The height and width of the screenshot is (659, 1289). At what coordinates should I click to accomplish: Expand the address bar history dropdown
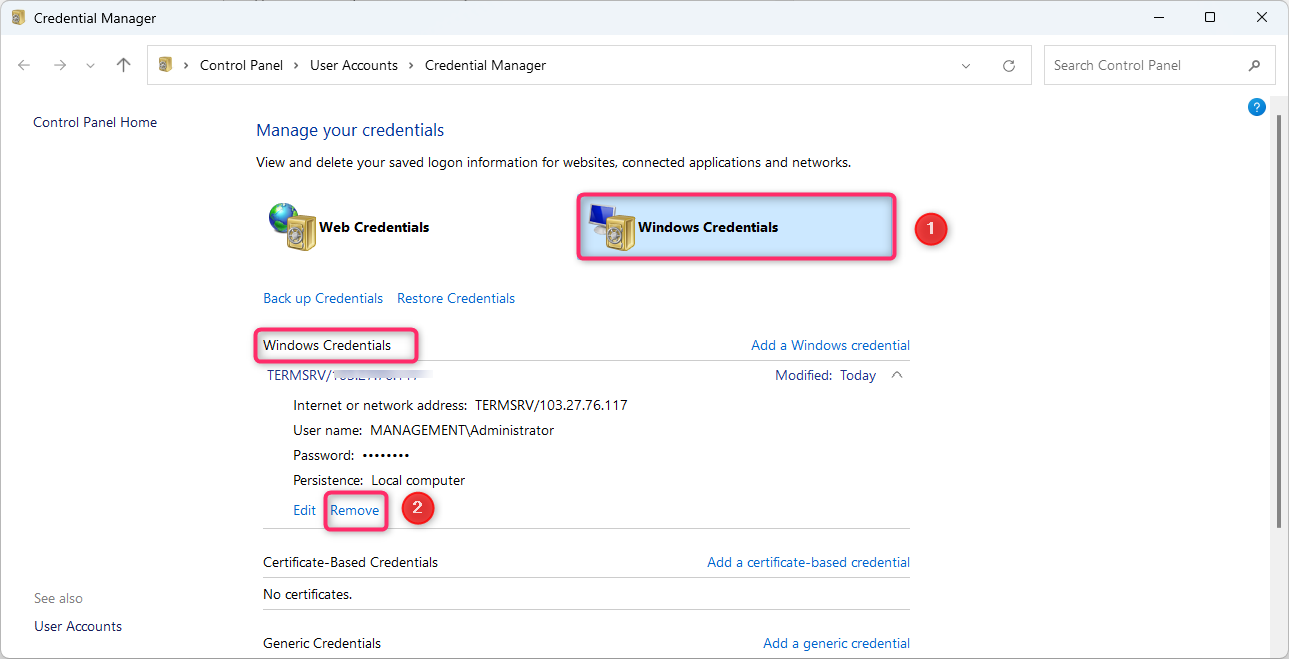point(966,66)
